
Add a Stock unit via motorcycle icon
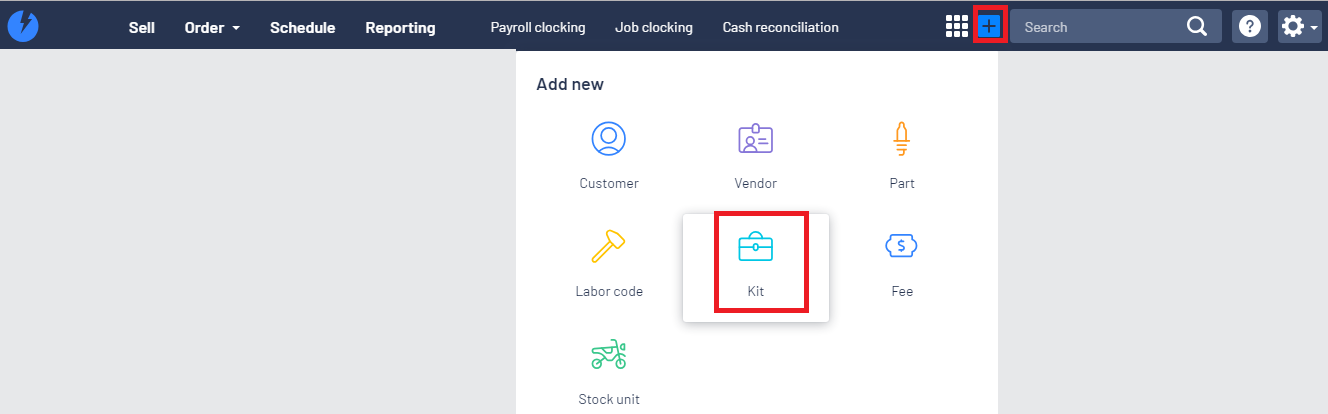tap(608, 353)
